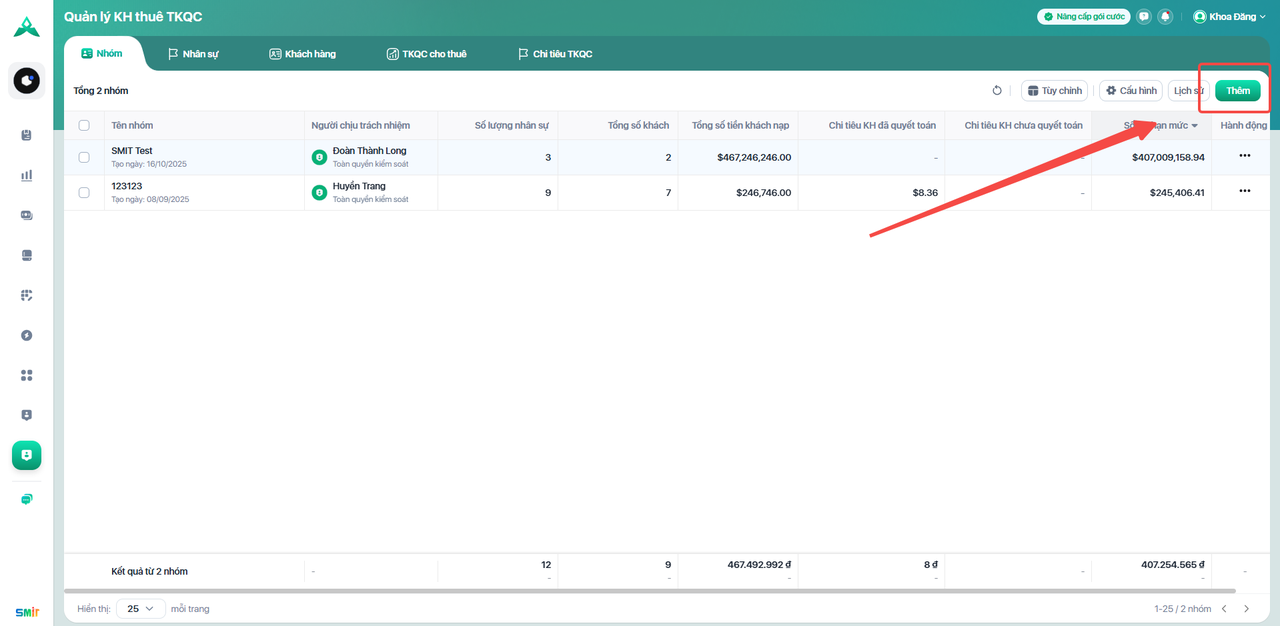Screen dimensions: 1280x626
Task: Open actions menu for 123123 row
Action: pos(1244,191)
